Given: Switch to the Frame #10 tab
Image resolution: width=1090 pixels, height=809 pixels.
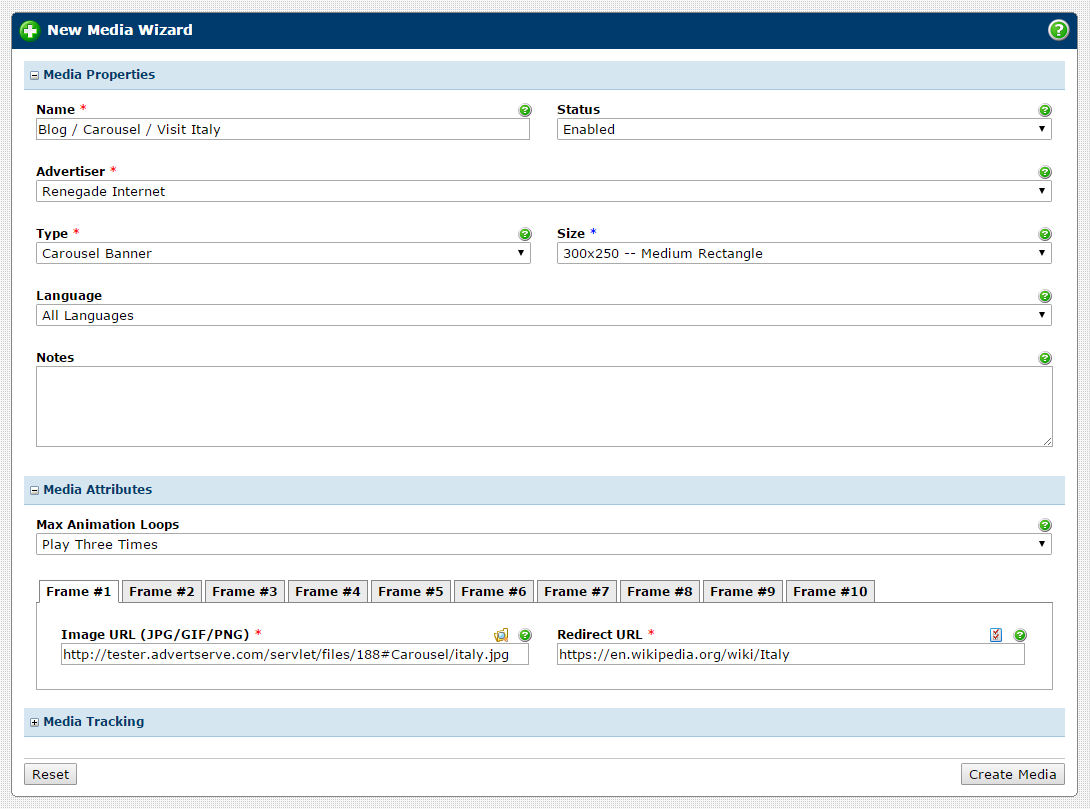Looking at the screenshot, I should [x=830, y=591].
